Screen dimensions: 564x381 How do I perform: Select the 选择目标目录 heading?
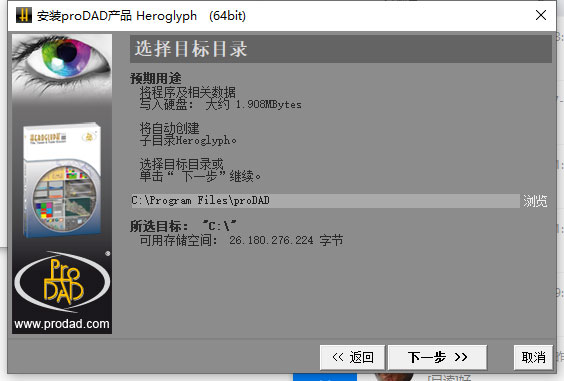tap(191, 49)
